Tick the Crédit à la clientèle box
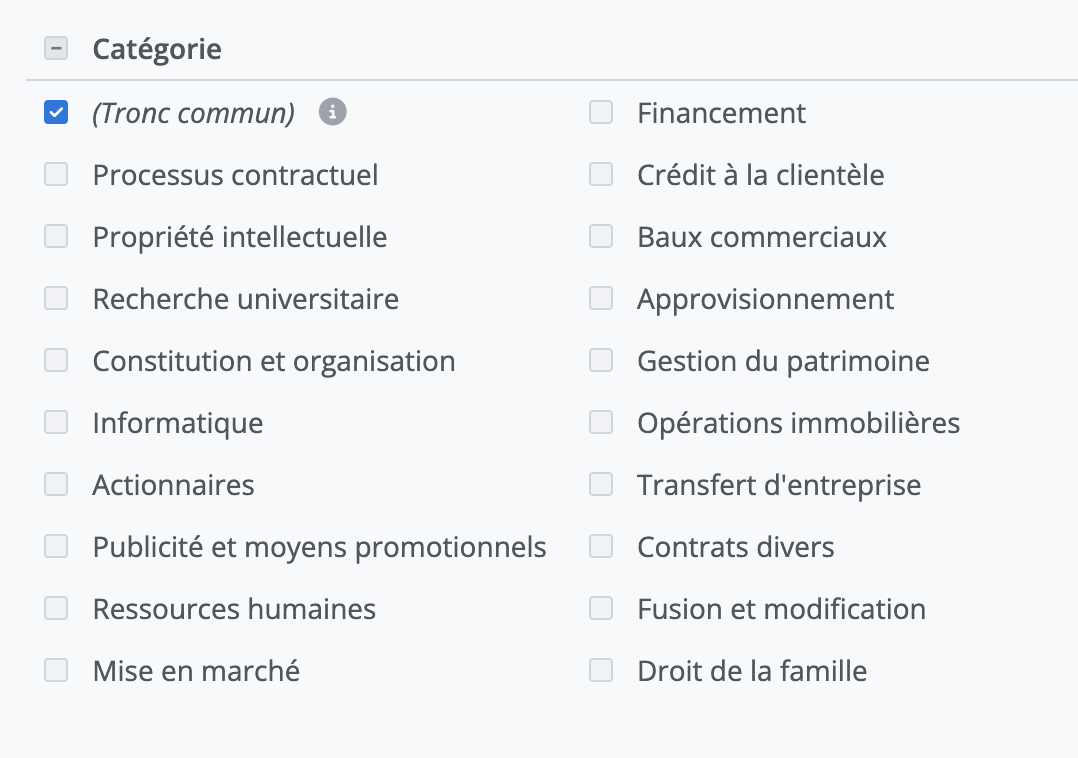This screenshot has height=758, width=1078. tap(601, 175)
